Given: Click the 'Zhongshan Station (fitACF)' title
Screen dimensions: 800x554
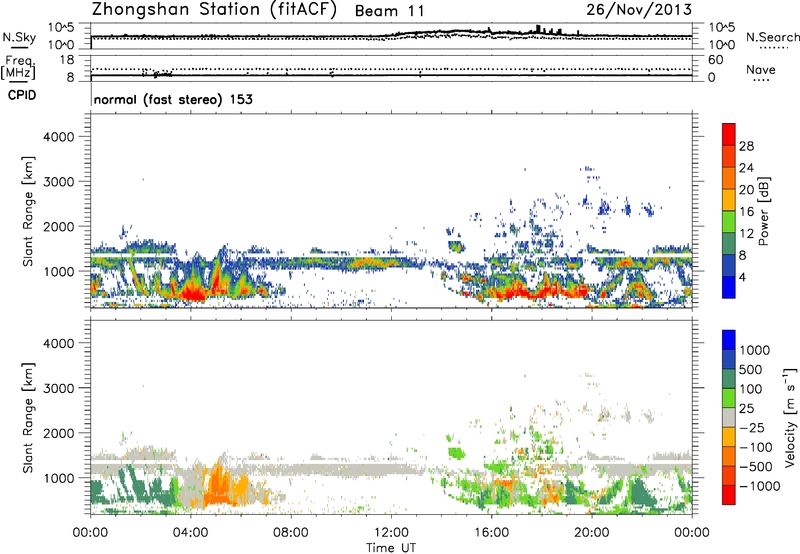Looking at the screenshot, I should coord(214,10).
